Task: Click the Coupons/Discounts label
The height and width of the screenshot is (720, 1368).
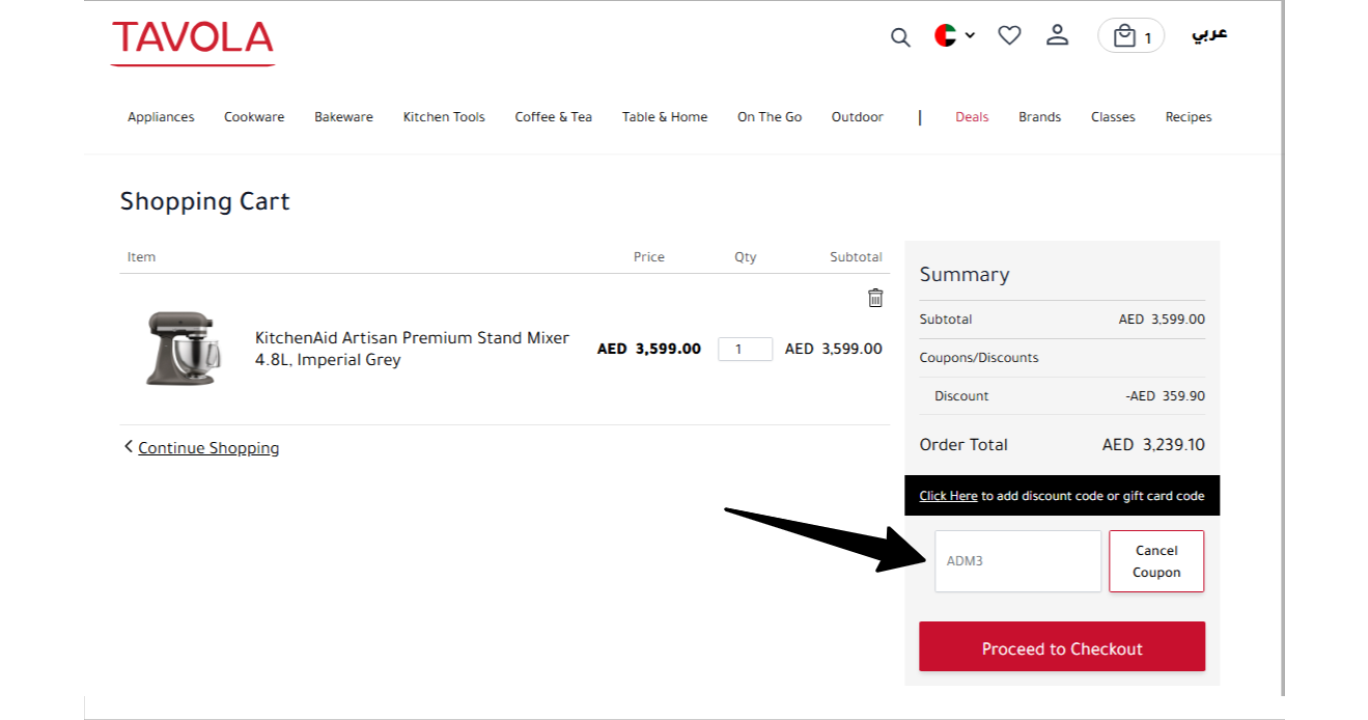Action: click(979, 358)
